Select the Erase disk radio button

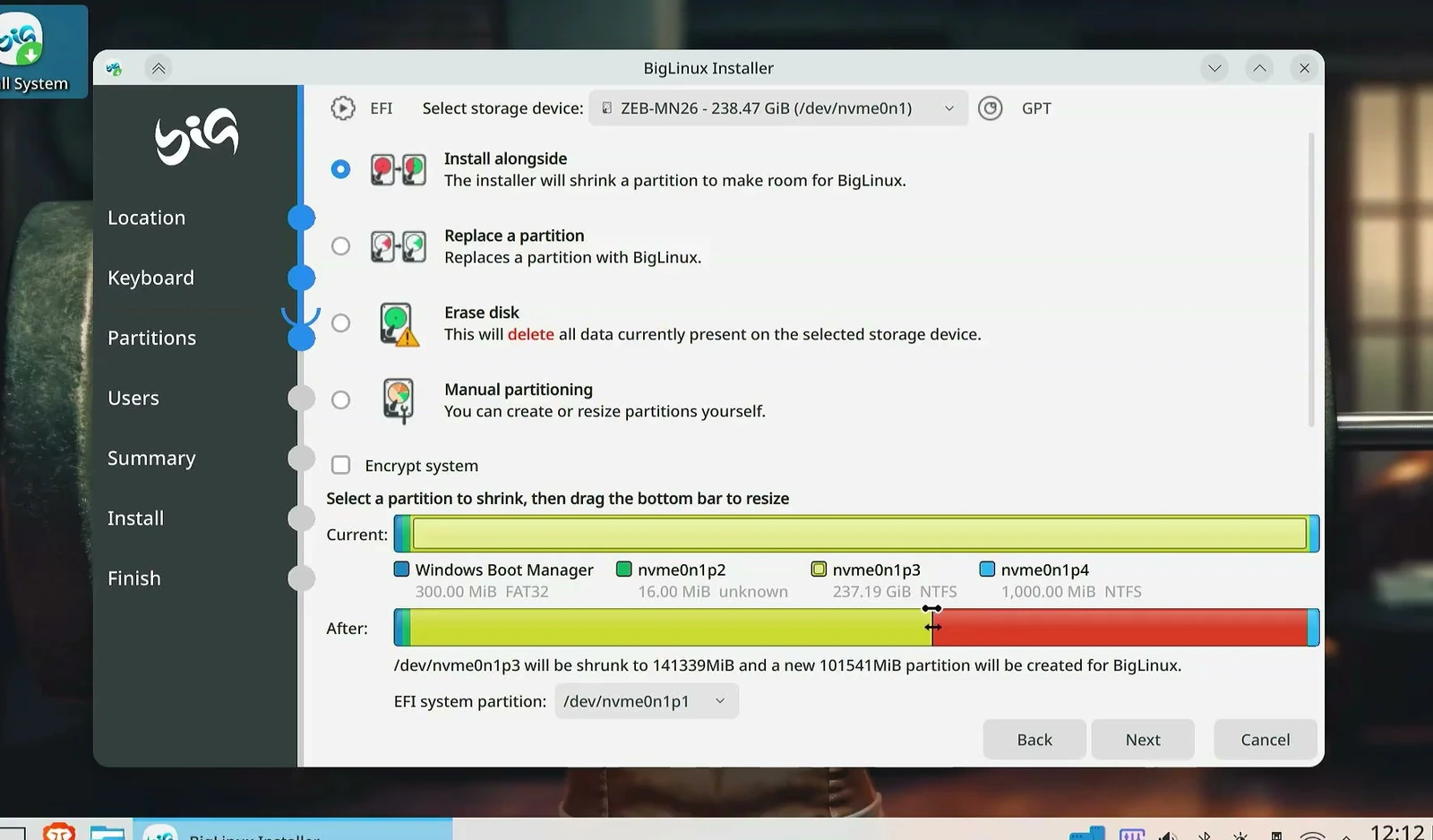tap(340, 323)
